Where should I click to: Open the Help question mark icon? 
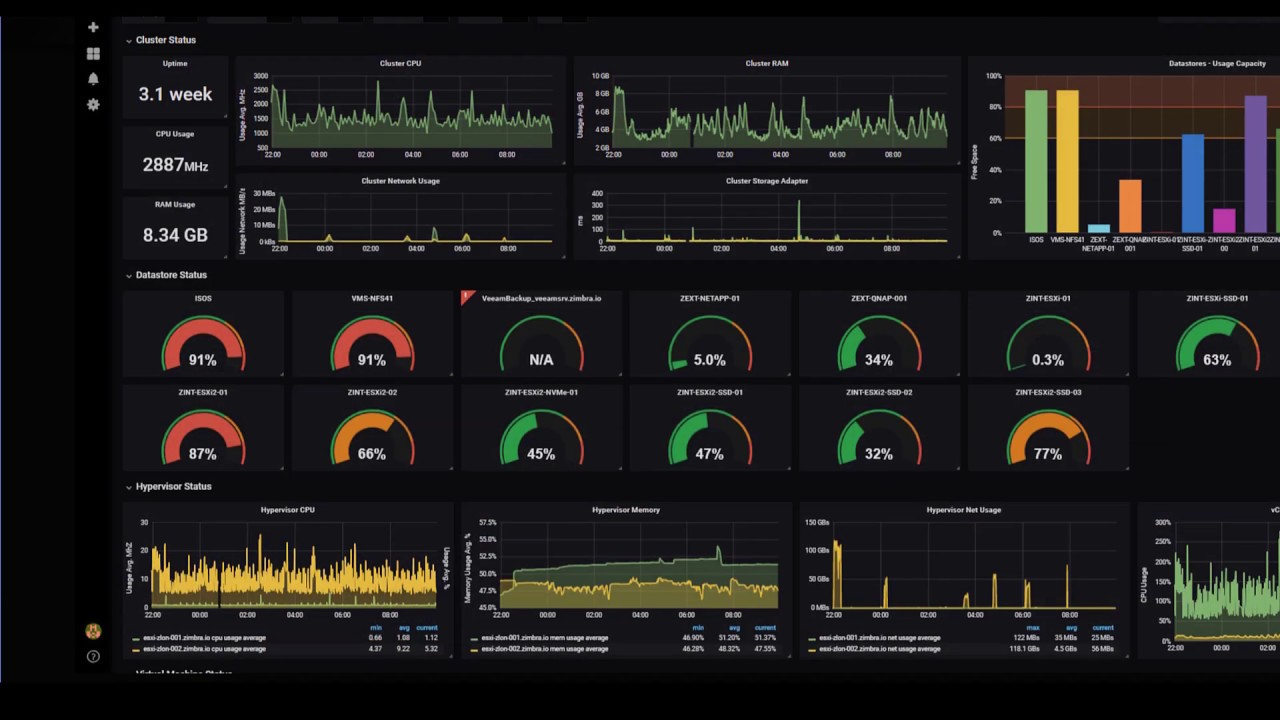(x=93, y=657)
